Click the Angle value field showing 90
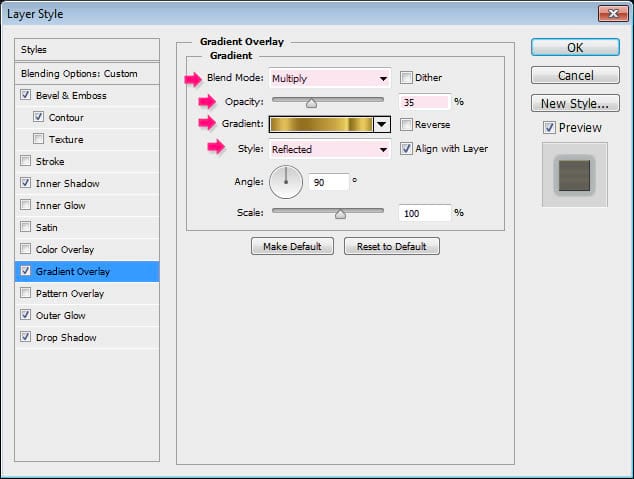This screenshot has width=634, height=479. click(x=329, y=182)
